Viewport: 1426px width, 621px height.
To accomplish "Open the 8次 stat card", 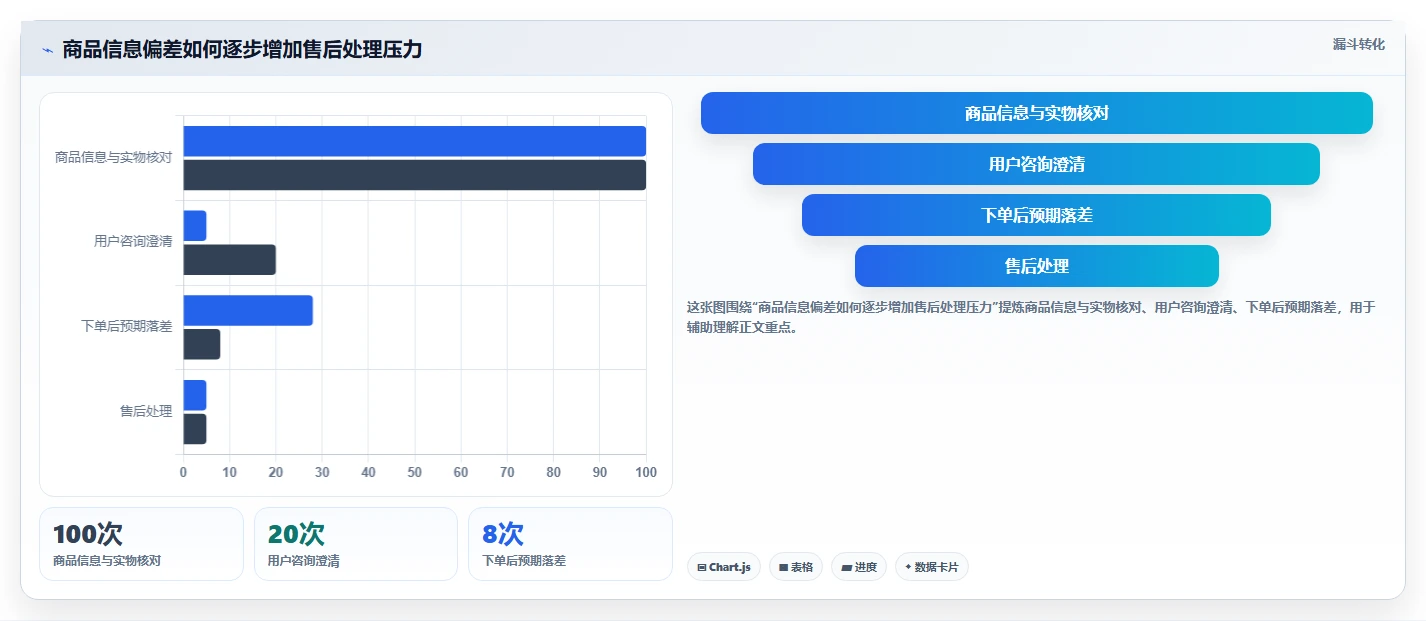I will pyautogui.click(x=570, y=544).
